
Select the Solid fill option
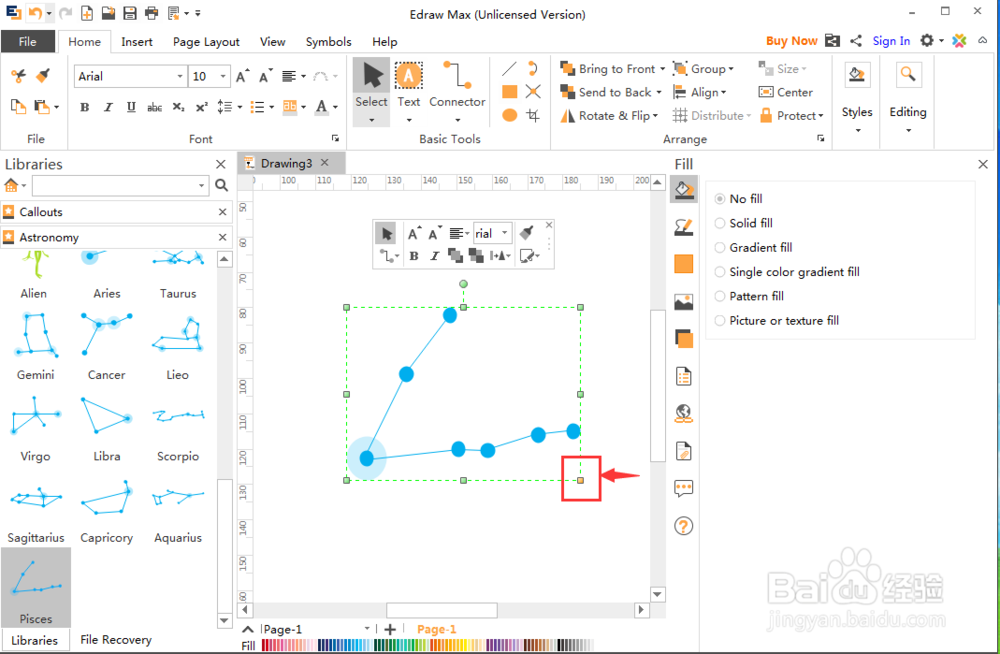point(744,223)
